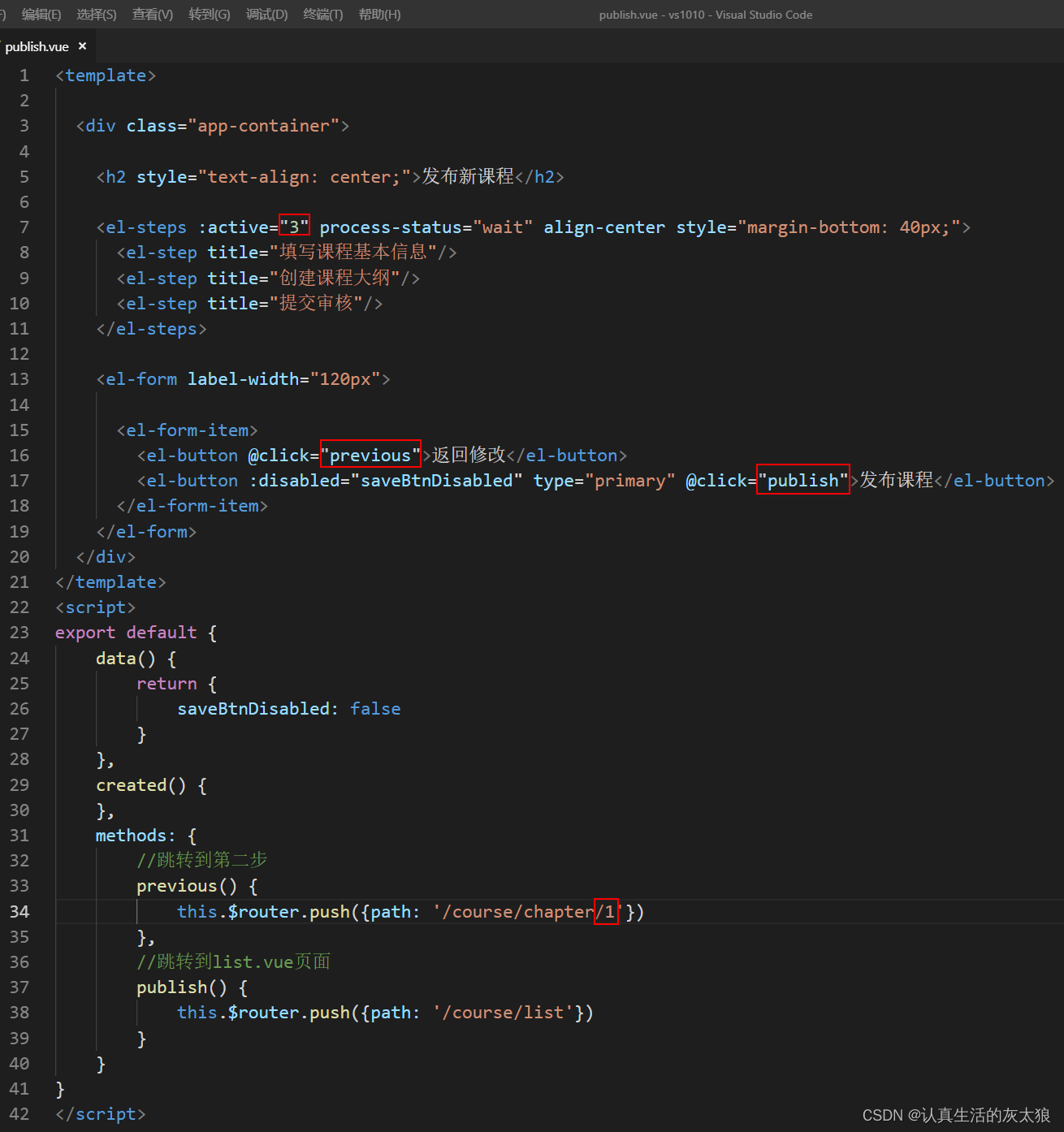
Task: Click the 发布课程 button label text
Action: click(x=897, y=480)
